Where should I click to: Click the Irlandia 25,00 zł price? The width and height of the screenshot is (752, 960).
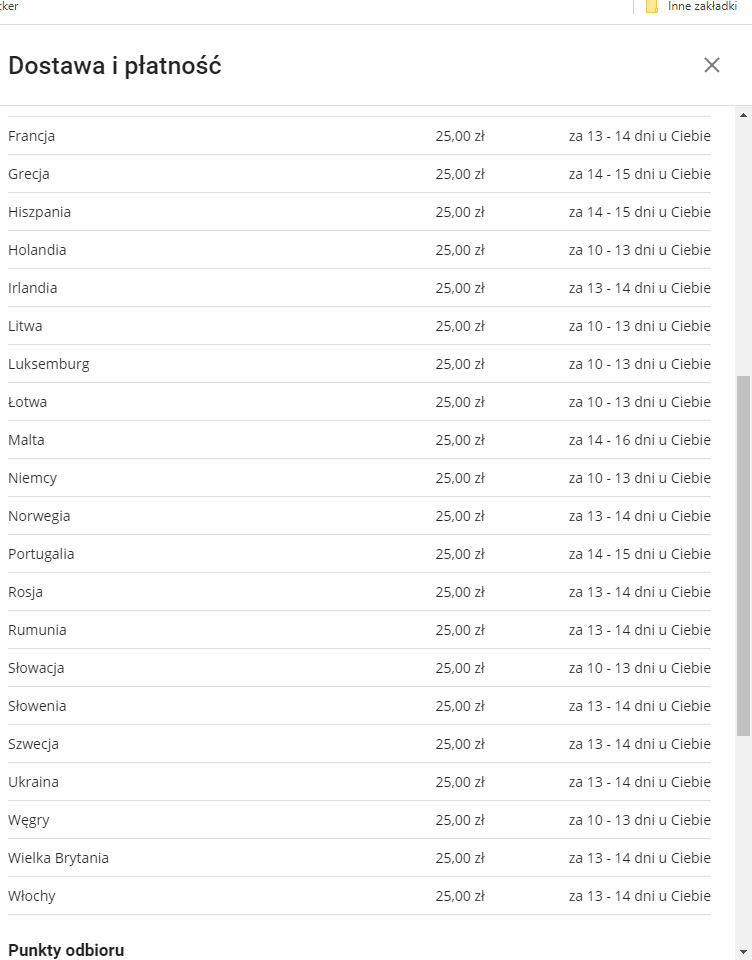point(460,288)
